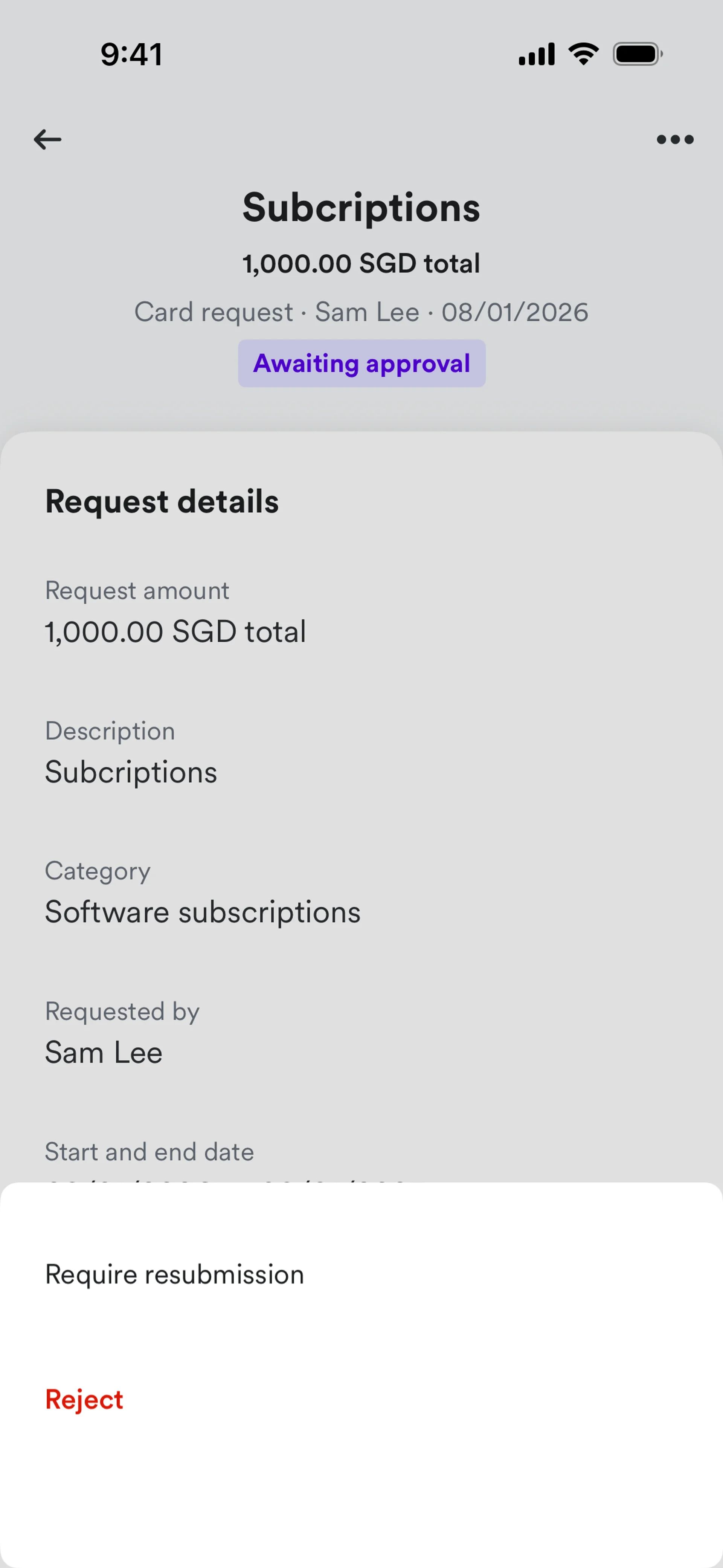Tap the battery indicator icon
723x1568 pixels.
(637, 54)
